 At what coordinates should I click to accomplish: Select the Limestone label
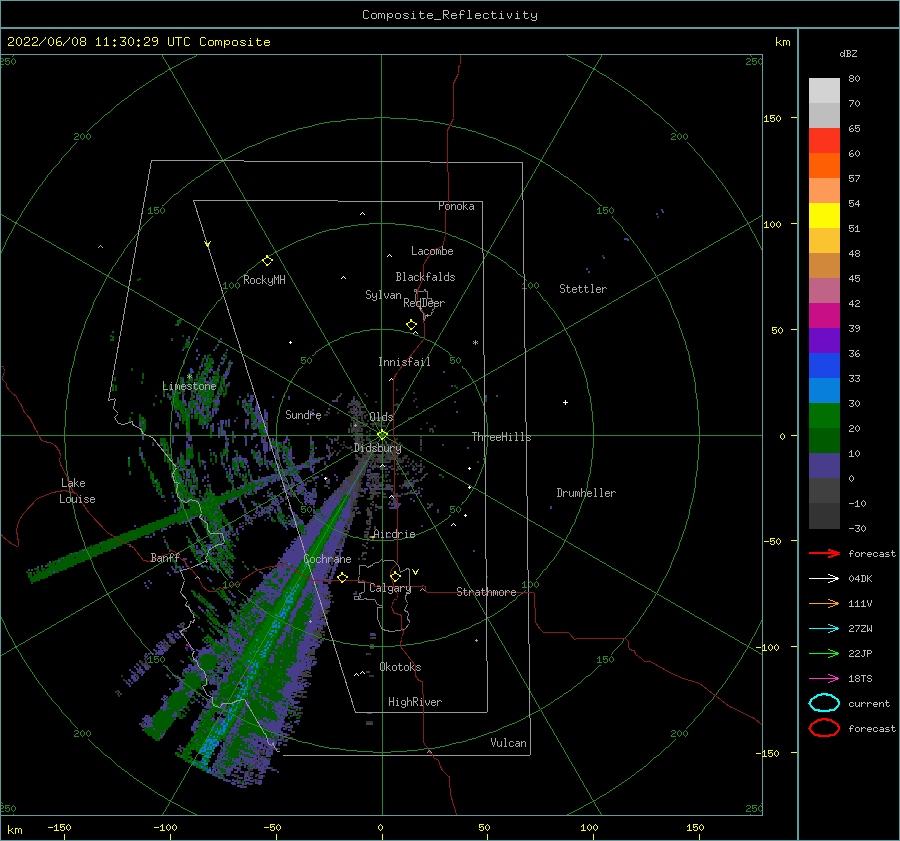point(189,386)
